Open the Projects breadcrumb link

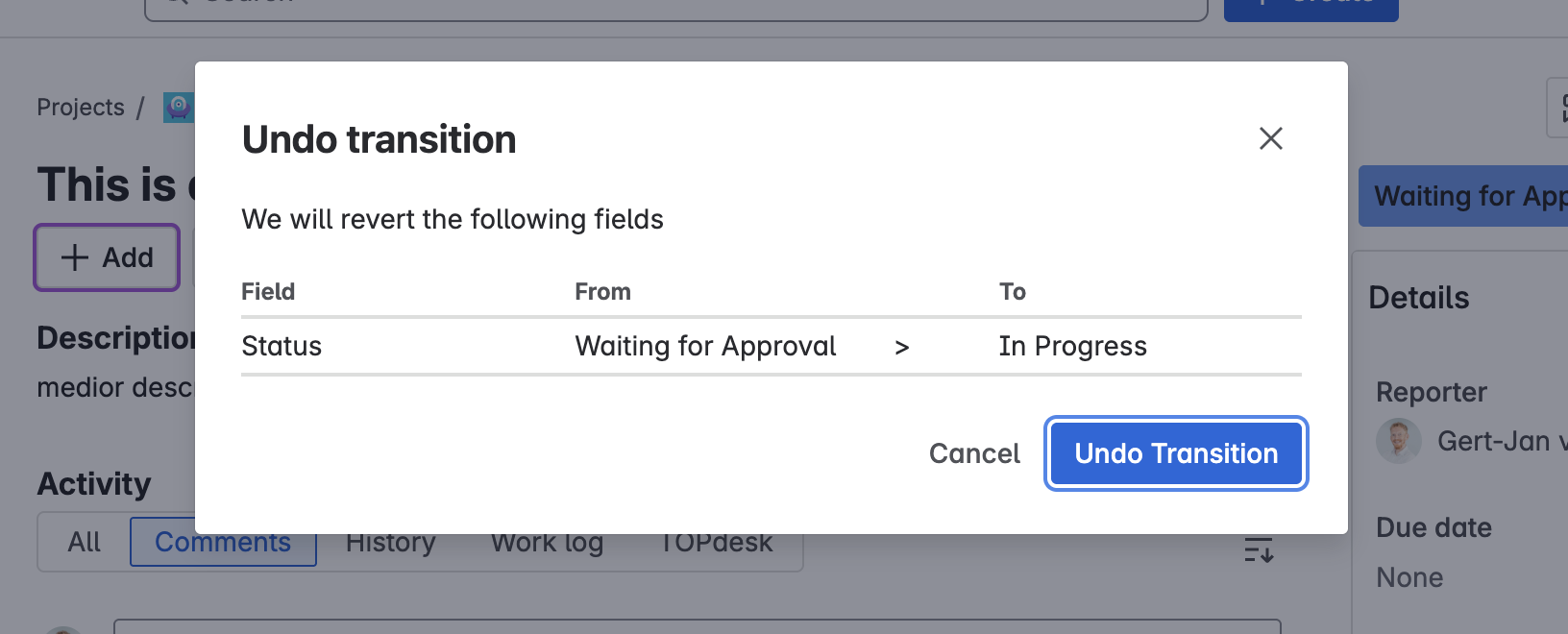click(x=81, y=108)
